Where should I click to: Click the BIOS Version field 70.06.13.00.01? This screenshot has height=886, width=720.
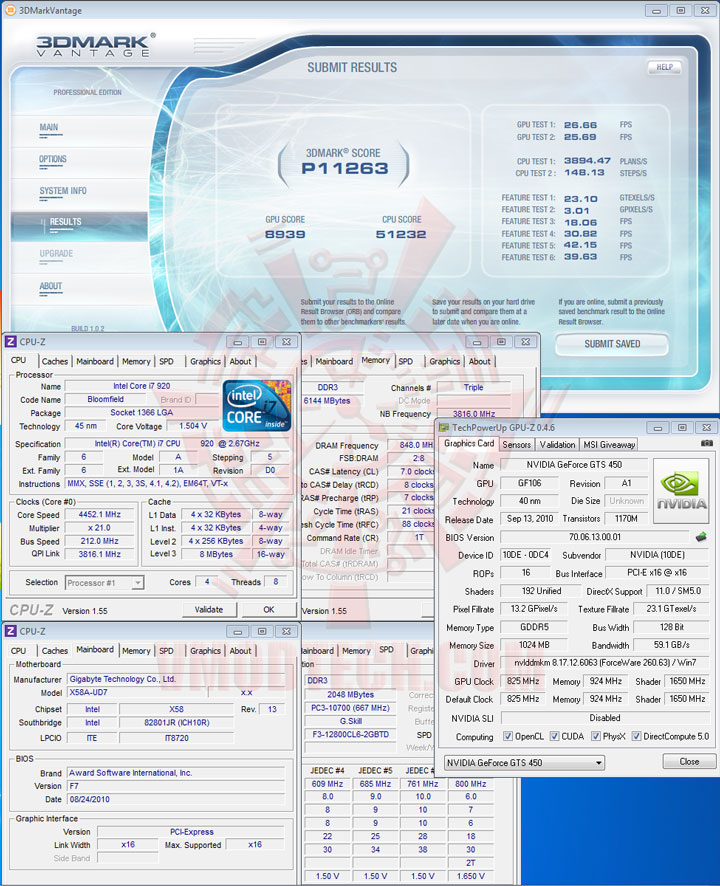(x=595, y=537)
